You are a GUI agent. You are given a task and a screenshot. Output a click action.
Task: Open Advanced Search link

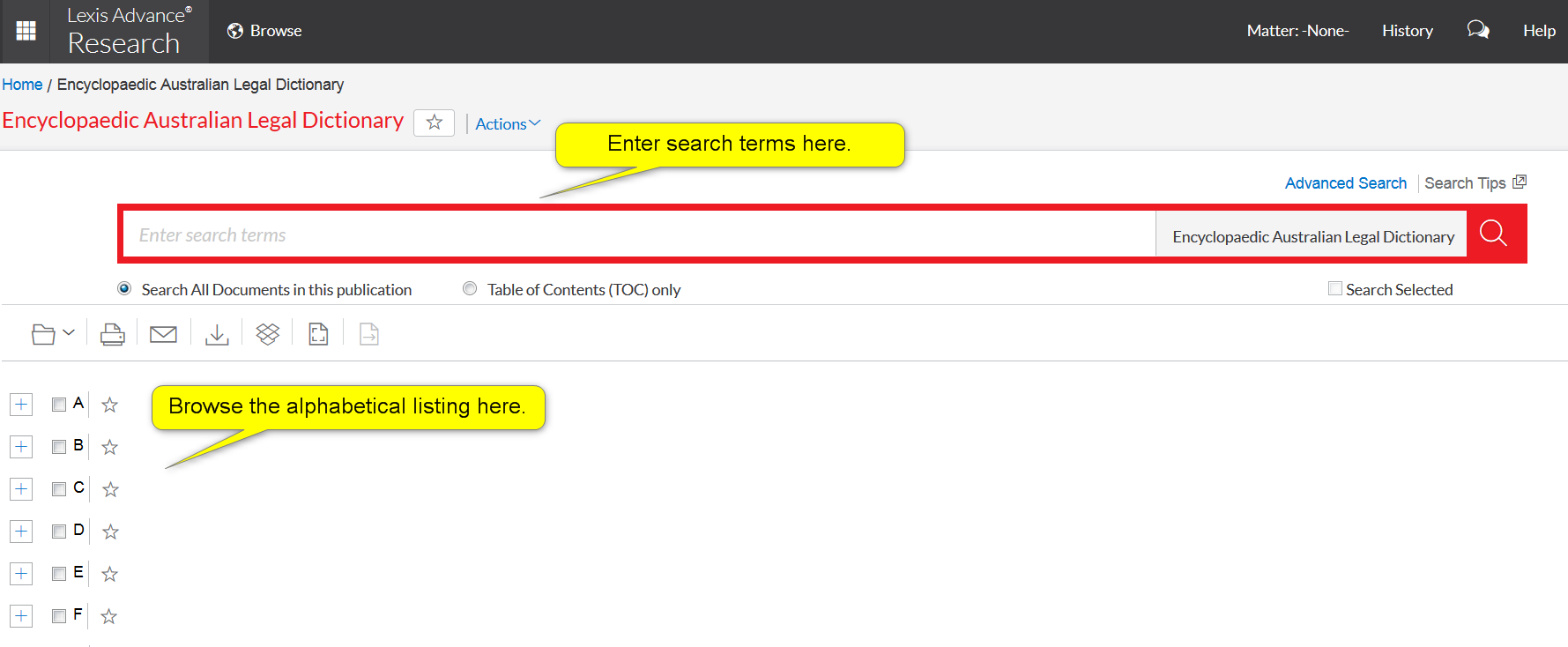coord(1346,182)
